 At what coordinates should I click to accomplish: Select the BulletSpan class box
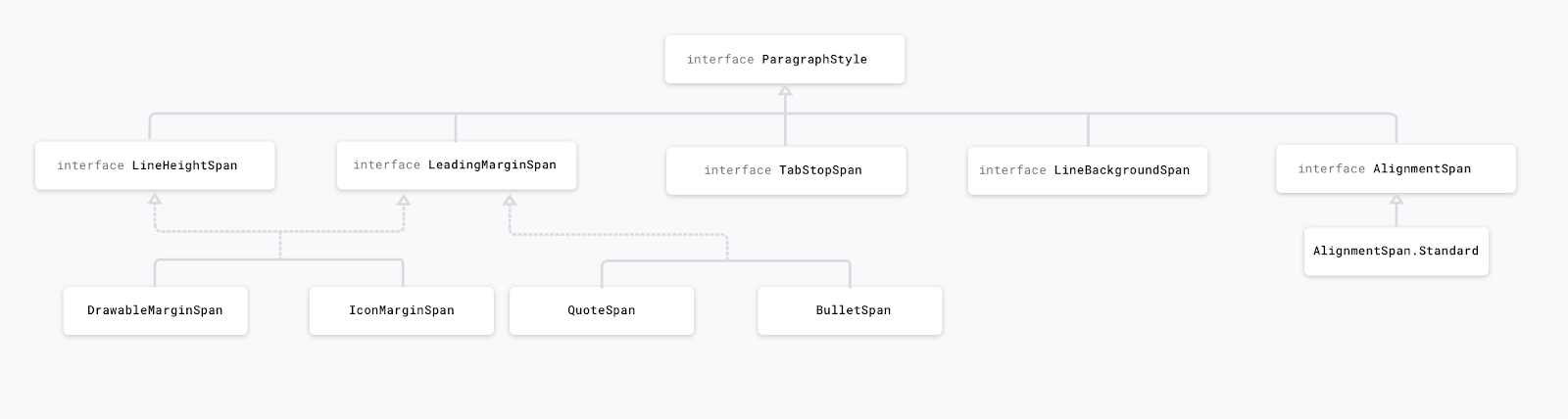pyautogui.click(x=850, y=310)
